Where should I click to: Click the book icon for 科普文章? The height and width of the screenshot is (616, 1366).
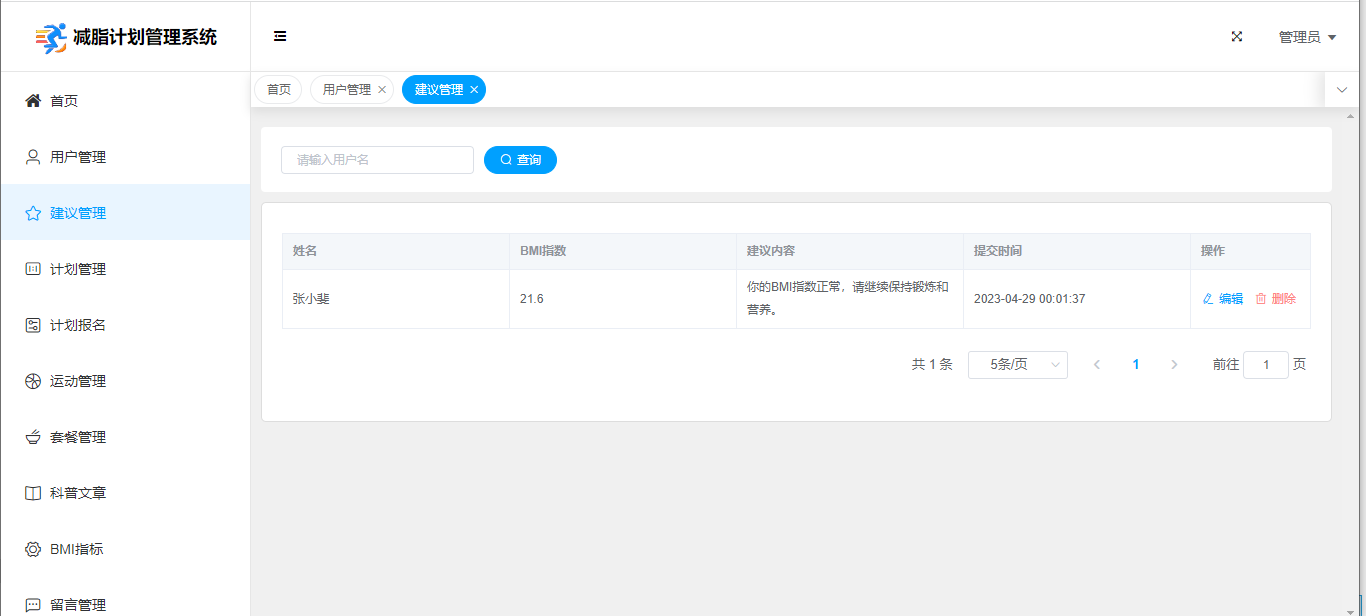pyautogui.click(x=33, y=493)
